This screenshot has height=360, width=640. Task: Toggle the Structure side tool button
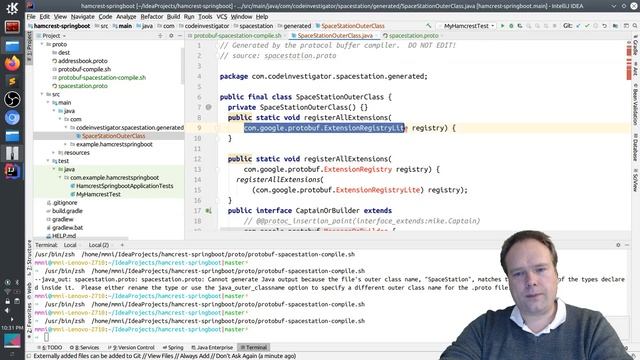(x=29, y=258)
